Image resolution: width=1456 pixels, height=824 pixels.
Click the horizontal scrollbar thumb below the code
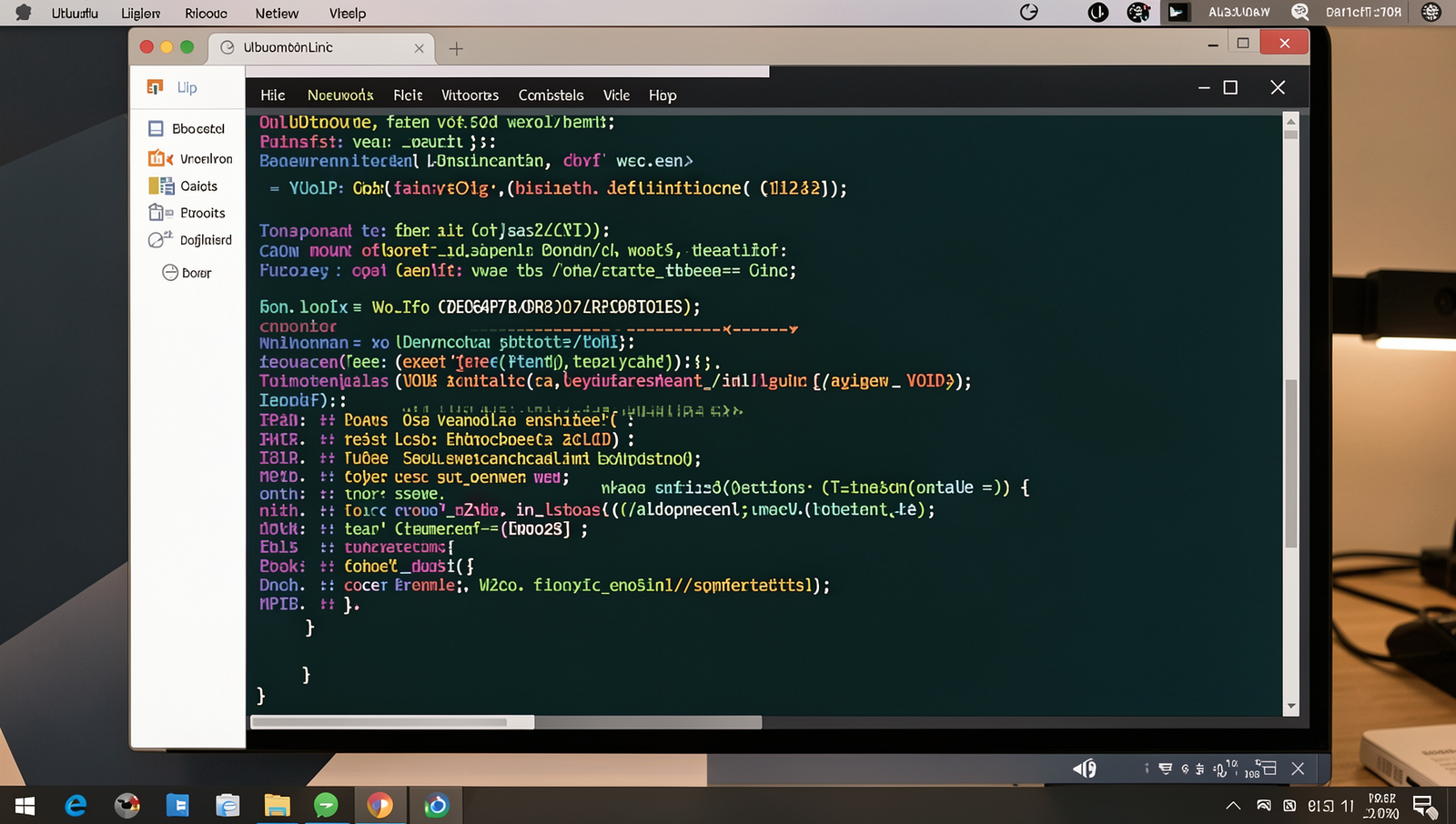(392, 722)
